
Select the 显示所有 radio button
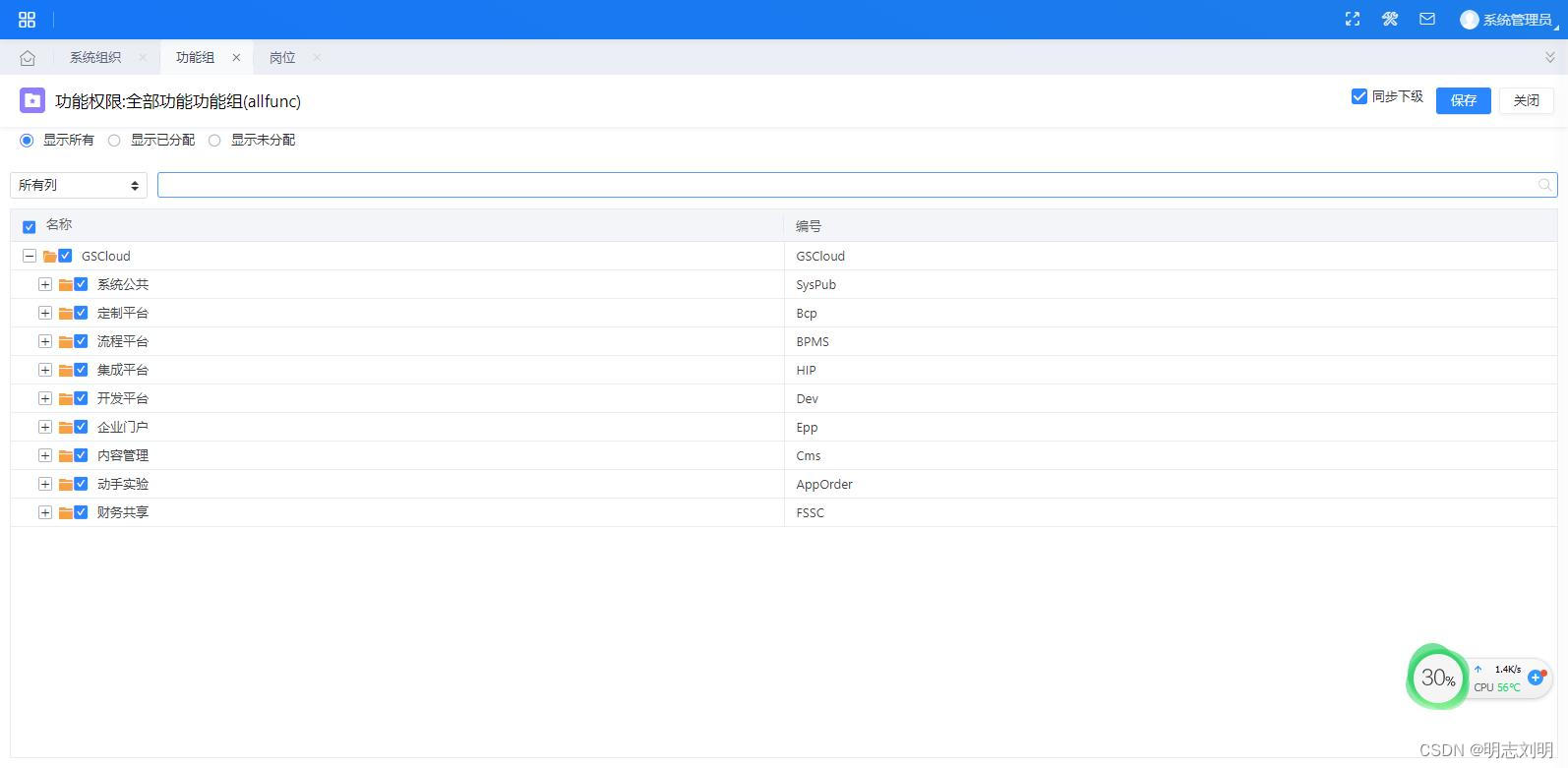click(27, 141)
